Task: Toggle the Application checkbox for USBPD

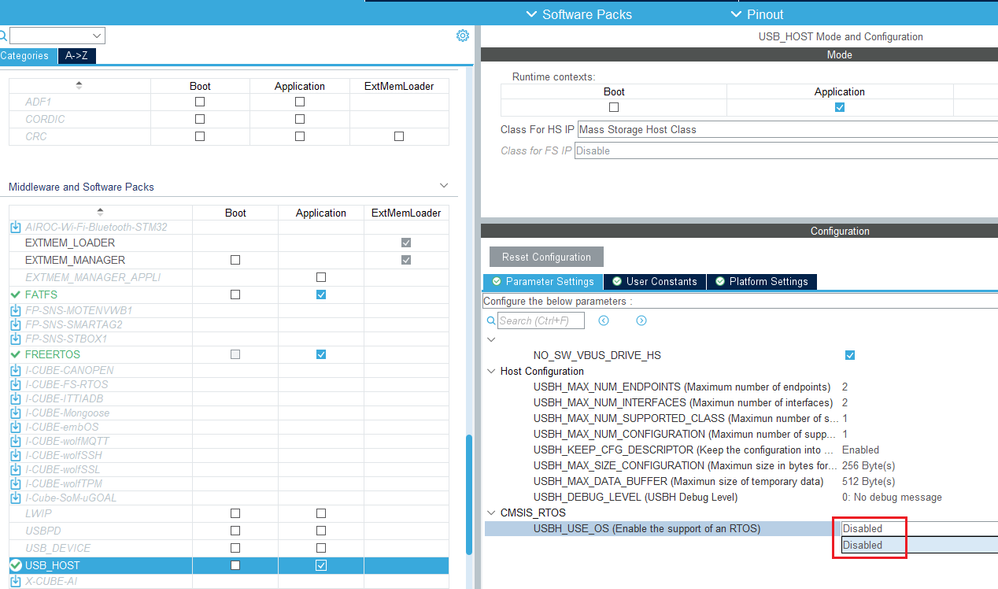Action: click(x=321, y=530)
